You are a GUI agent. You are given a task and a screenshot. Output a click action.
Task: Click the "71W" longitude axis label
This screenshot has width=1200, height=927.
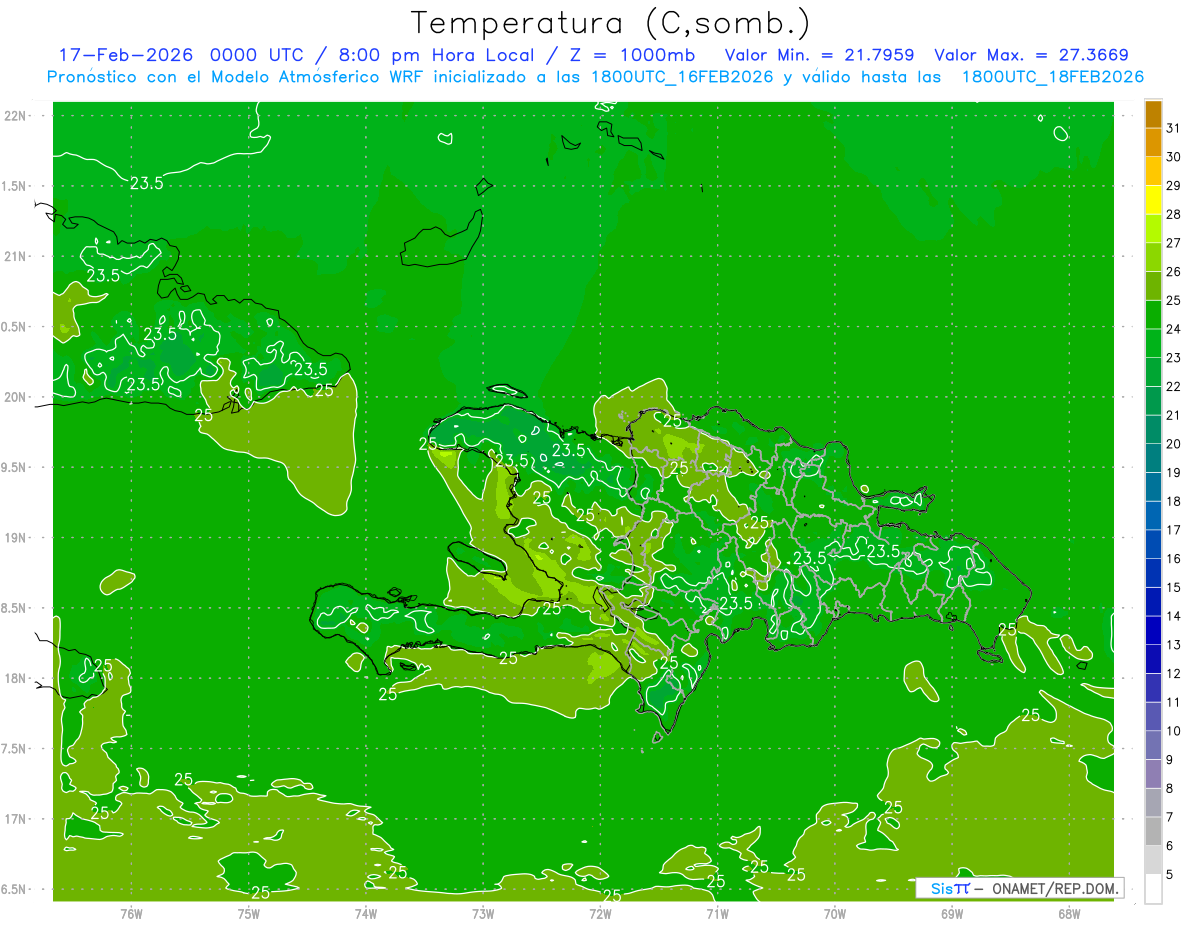click(717, 913)
